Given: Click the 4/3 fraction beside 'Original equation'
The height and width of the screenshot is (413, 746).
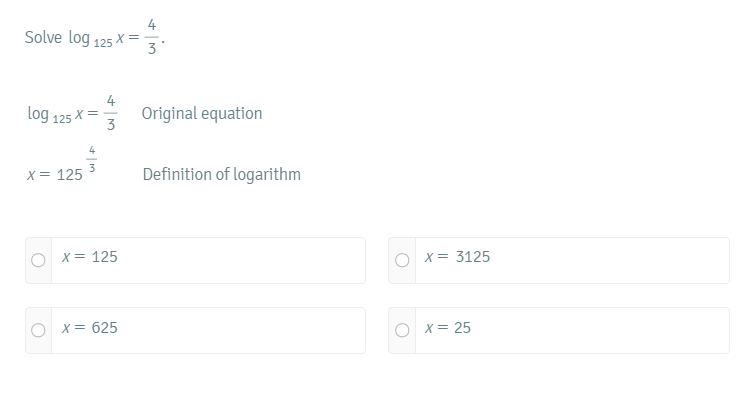Looking at the screenshot, I should [x=111, y=113].
